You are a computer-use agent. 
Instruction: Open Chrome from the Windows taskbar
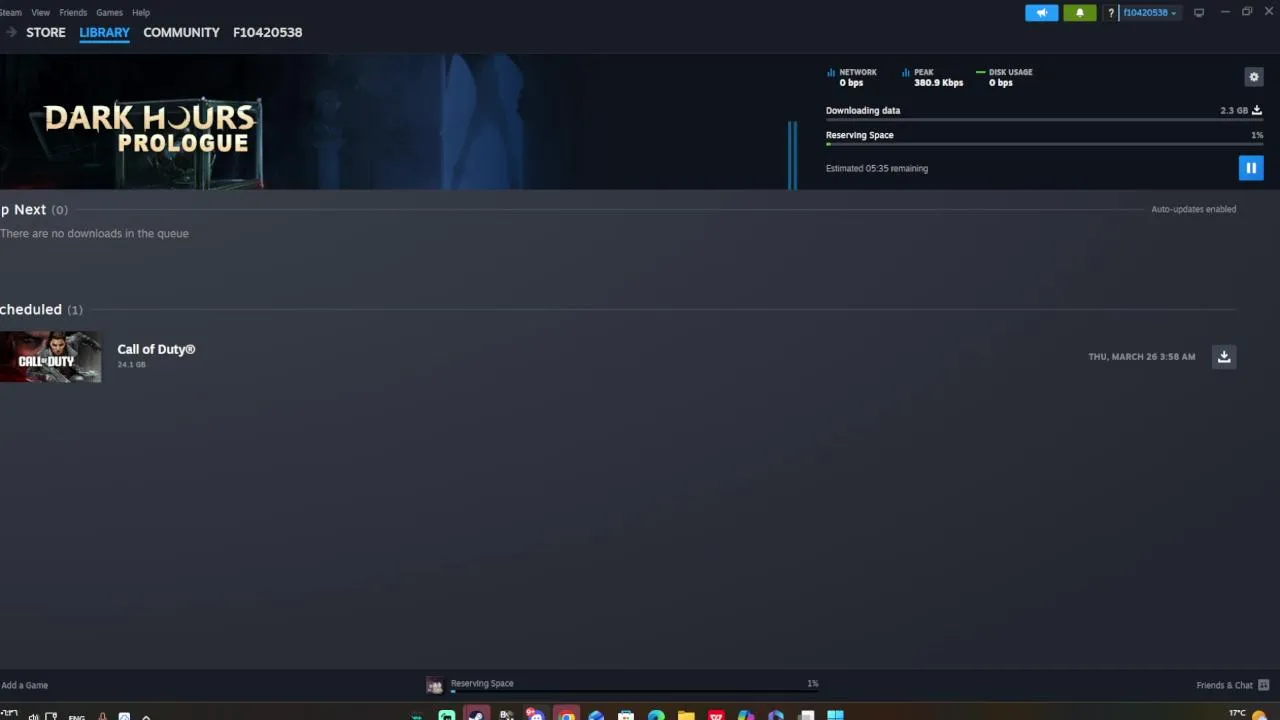[567, 714]
